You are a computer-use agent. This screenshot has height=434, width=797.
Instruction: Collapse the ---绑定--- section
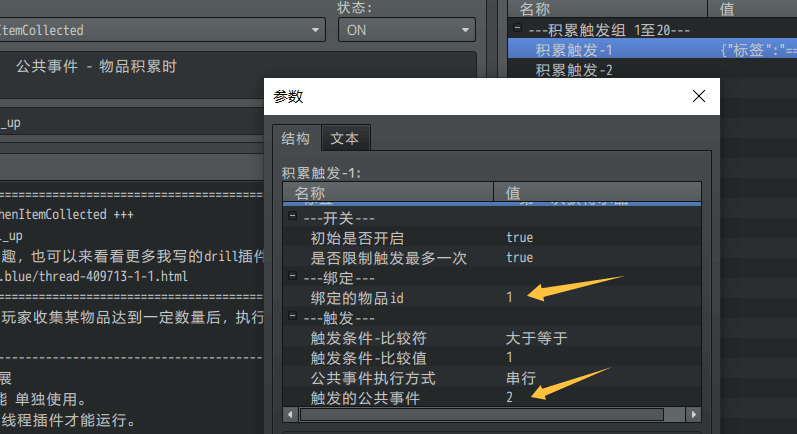(x=292, y=278)
